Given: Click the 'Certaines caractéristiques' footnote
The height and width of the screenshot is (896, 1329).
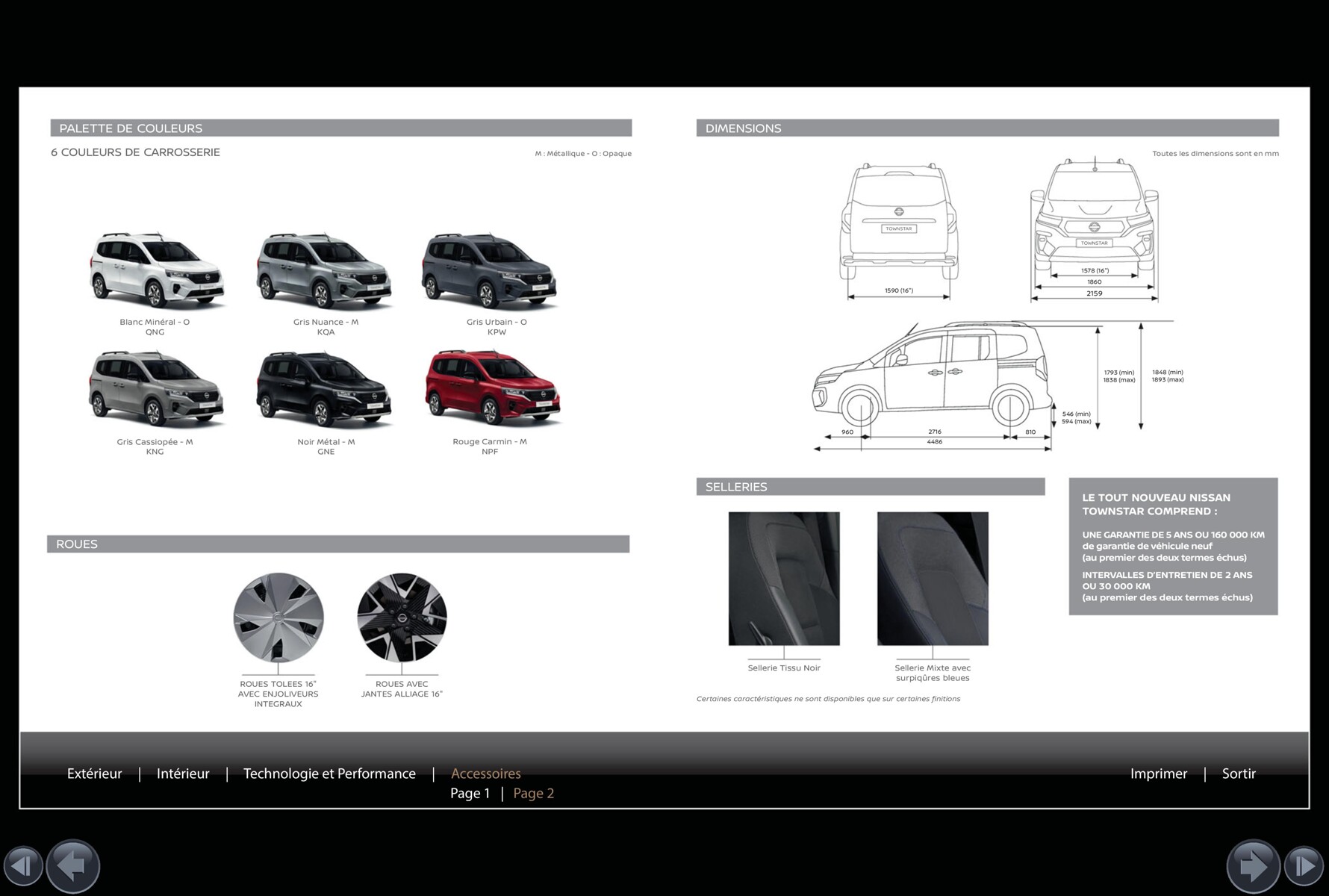Looking at the screenshot, I should click(x=828, y=699).
